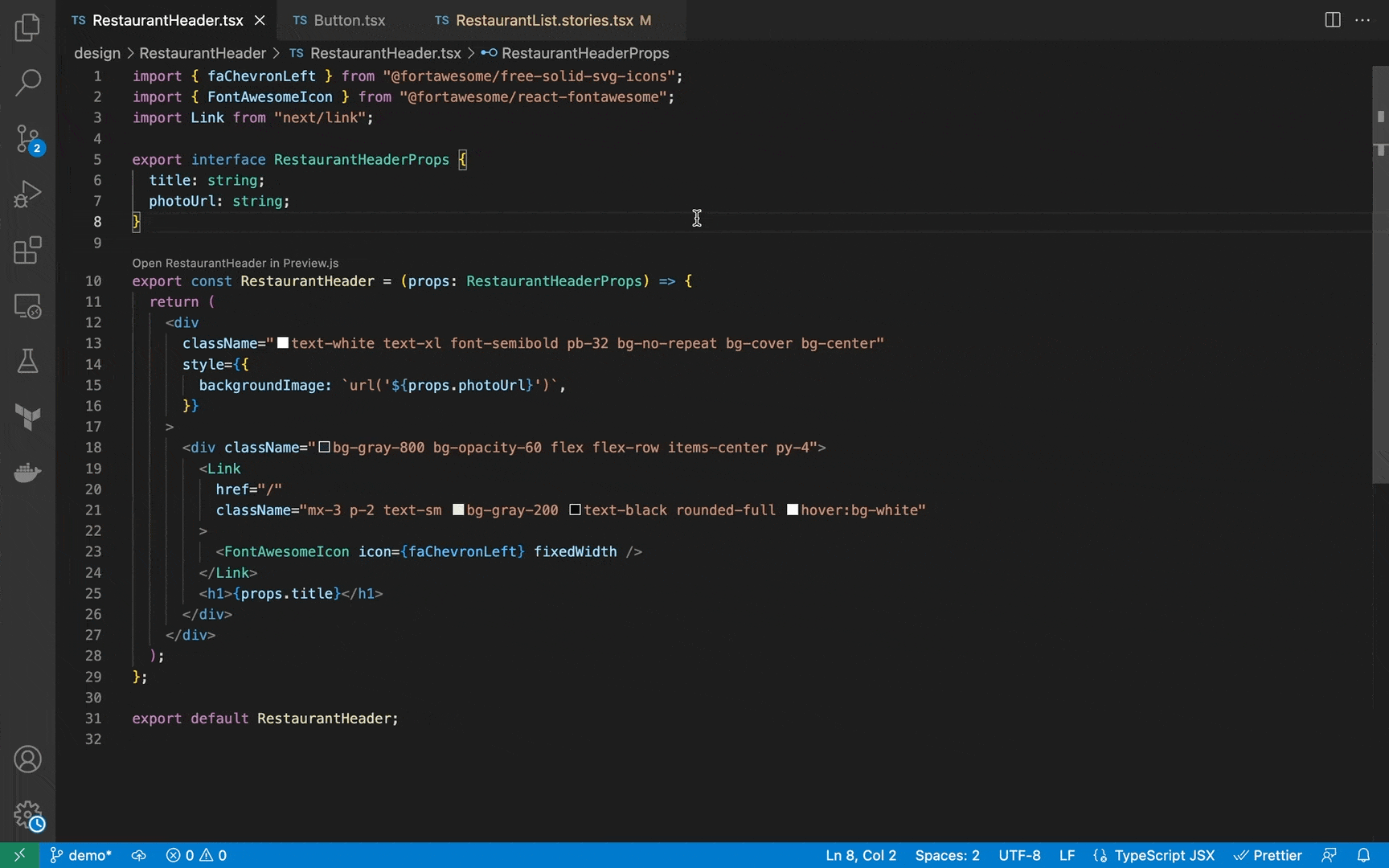Click on title: string; property line
The image size is (1389, 868).
click(x=207, y=180)
